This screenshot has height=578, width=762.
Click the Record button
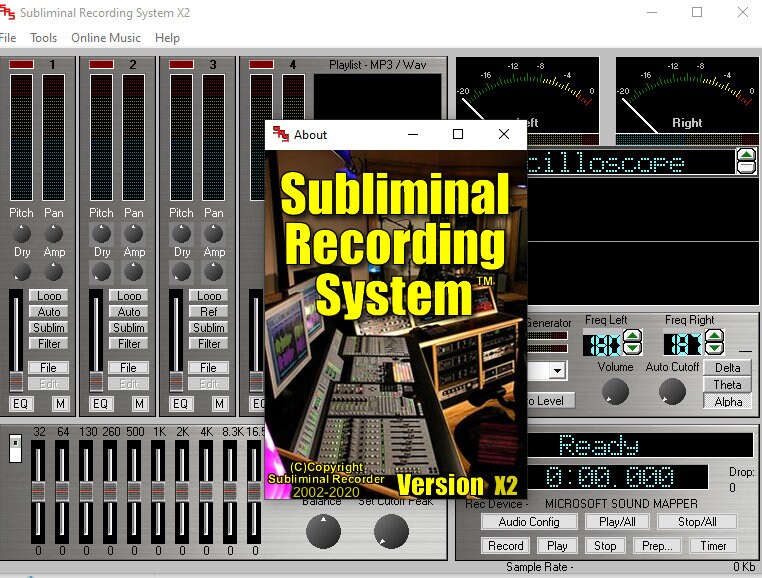tap(505, 545)
